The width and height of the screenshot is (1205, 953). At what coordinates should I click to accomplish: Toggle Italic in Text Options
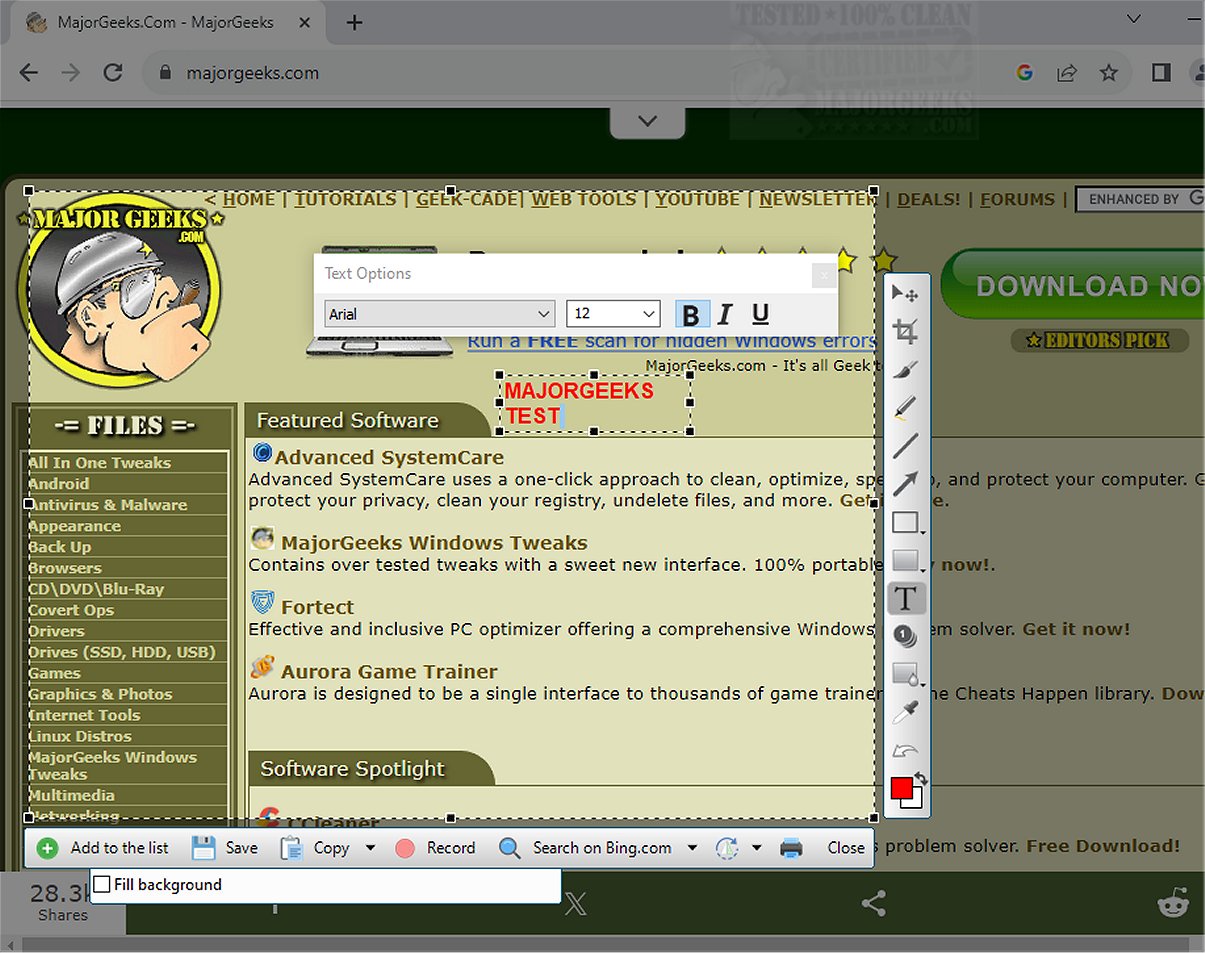[725, 314]
